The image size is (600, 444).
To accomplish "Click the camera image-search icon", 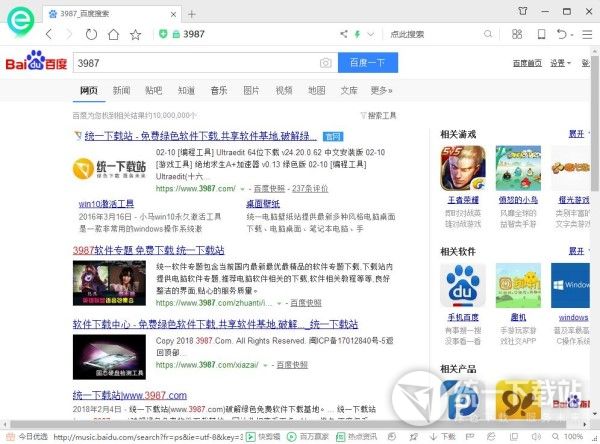I will tap(326, 63).
